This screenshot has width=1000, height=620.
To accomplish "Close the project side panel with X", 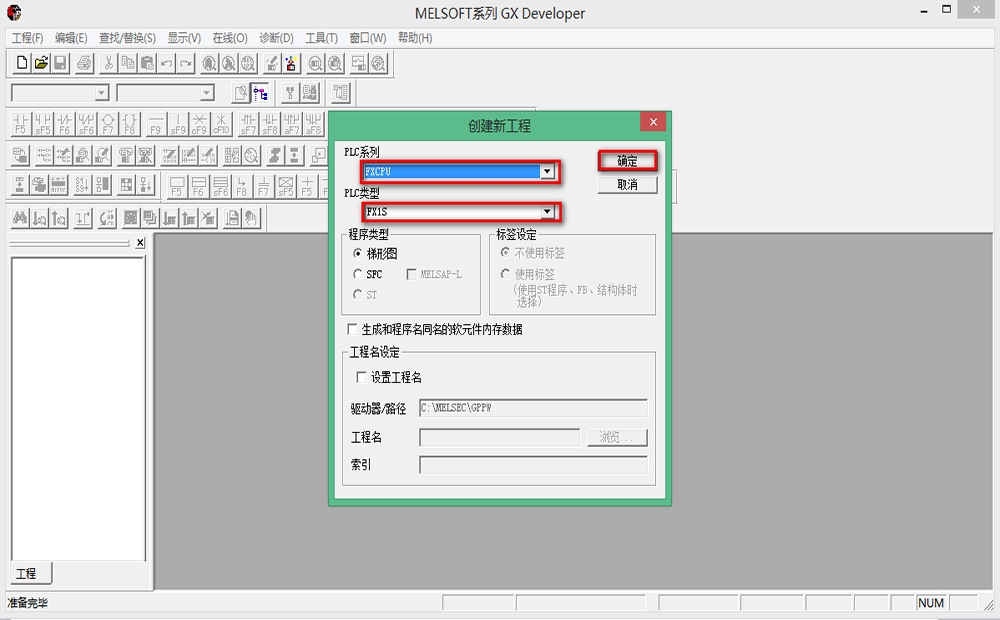I will 140,243.
